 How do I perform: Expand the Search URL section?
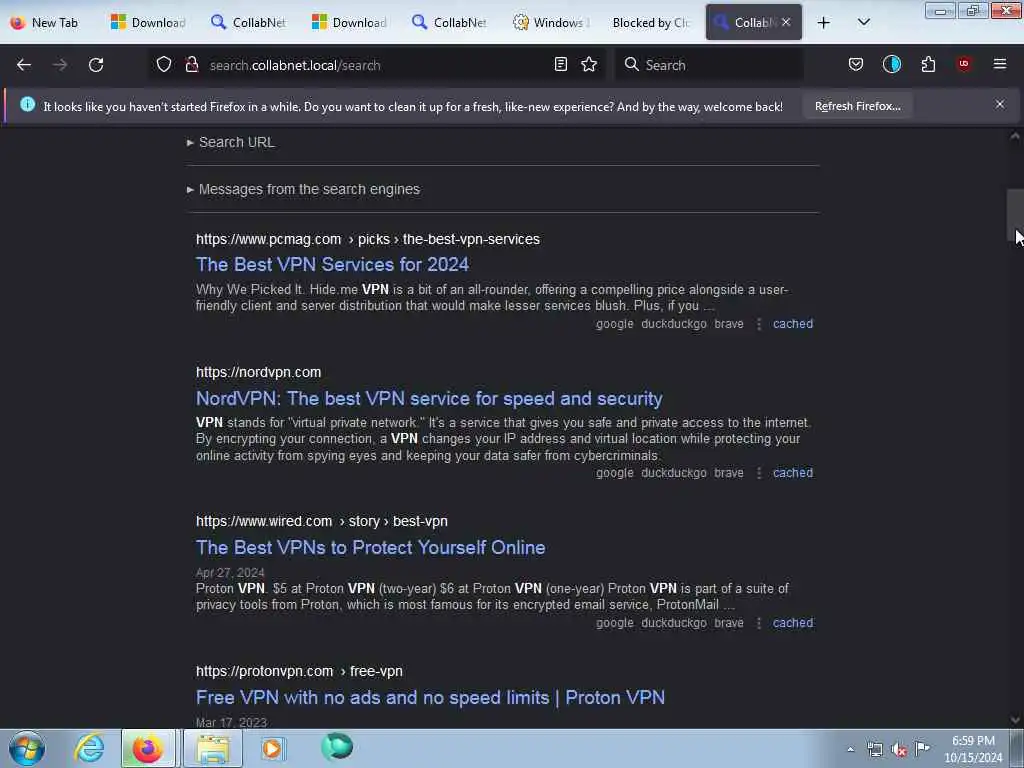click(x=231, y=142)
